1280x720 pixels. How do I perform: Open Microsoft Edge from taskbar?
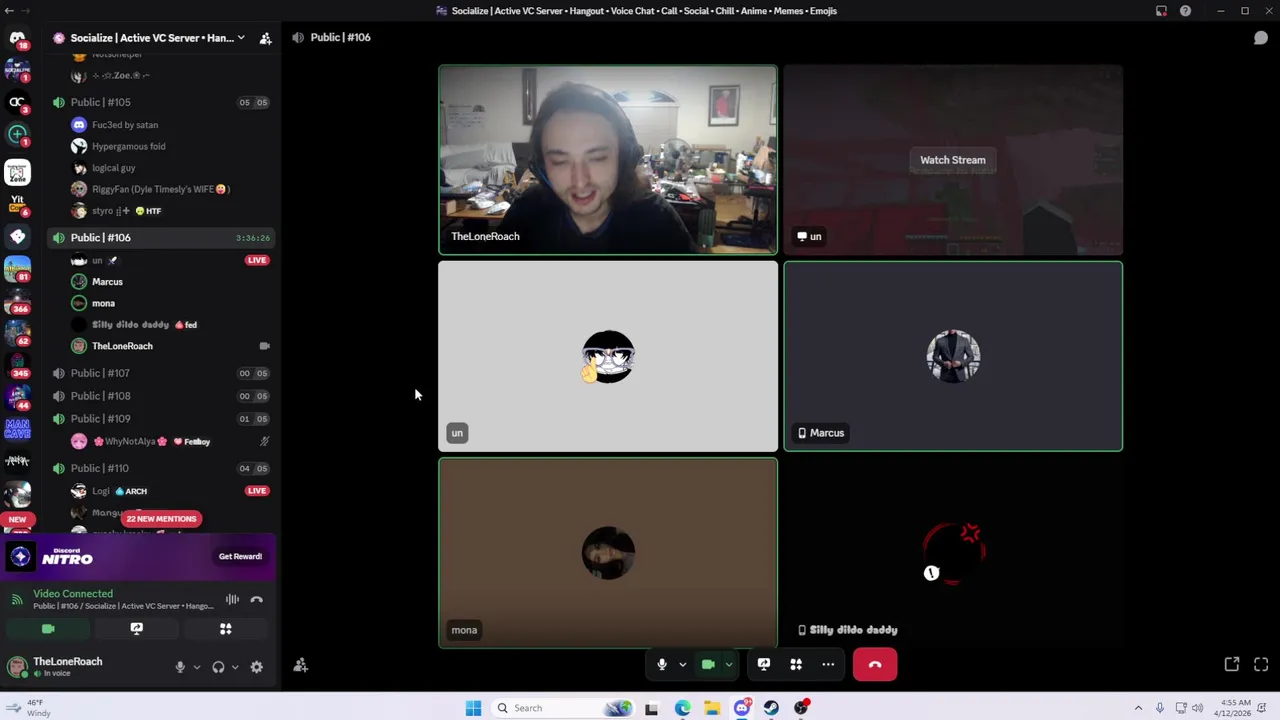tap(682, 708)
